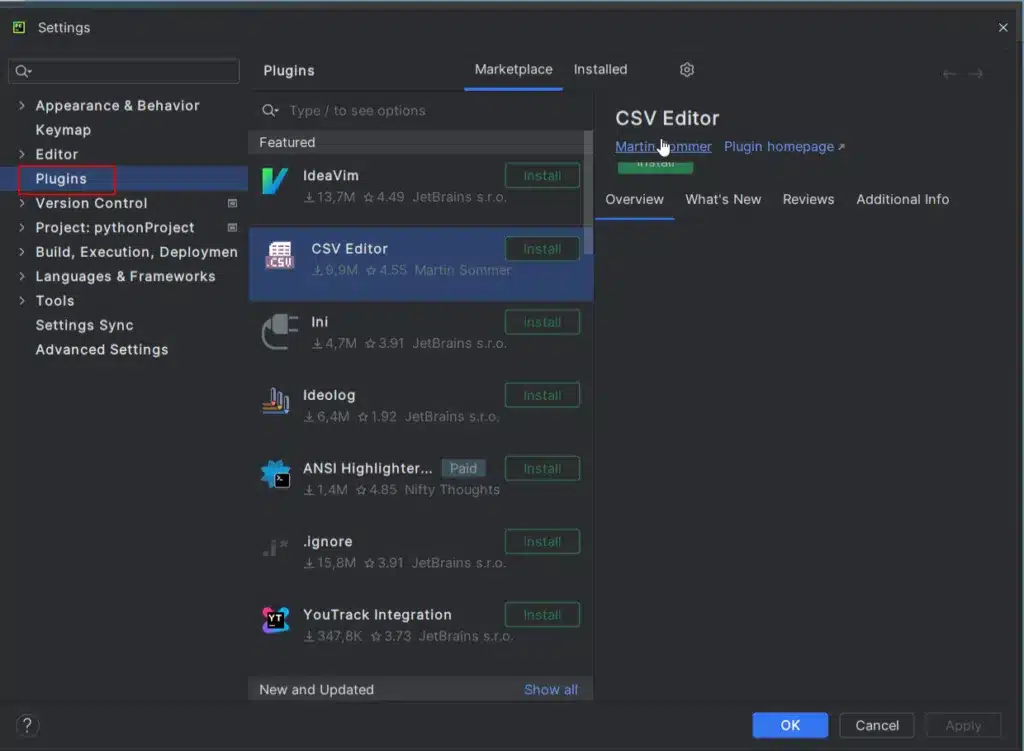The height and width of the screenshot is (751, 1024).
Task: Expand Languages & Frameworks section
Action: coord(22,276)
